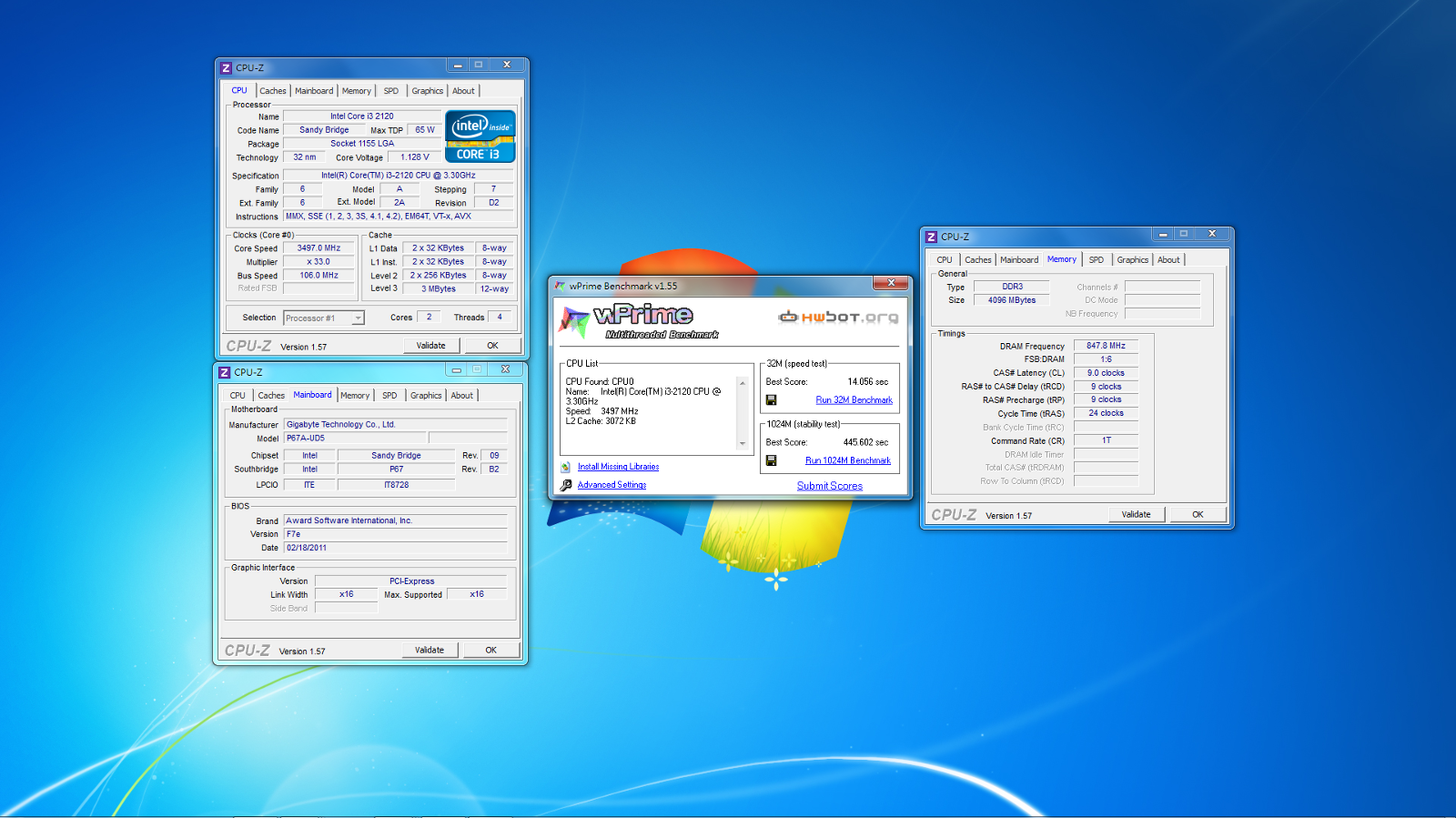
Task: Select CPU tab in the Memory window
Action: (x=945, y=260)
